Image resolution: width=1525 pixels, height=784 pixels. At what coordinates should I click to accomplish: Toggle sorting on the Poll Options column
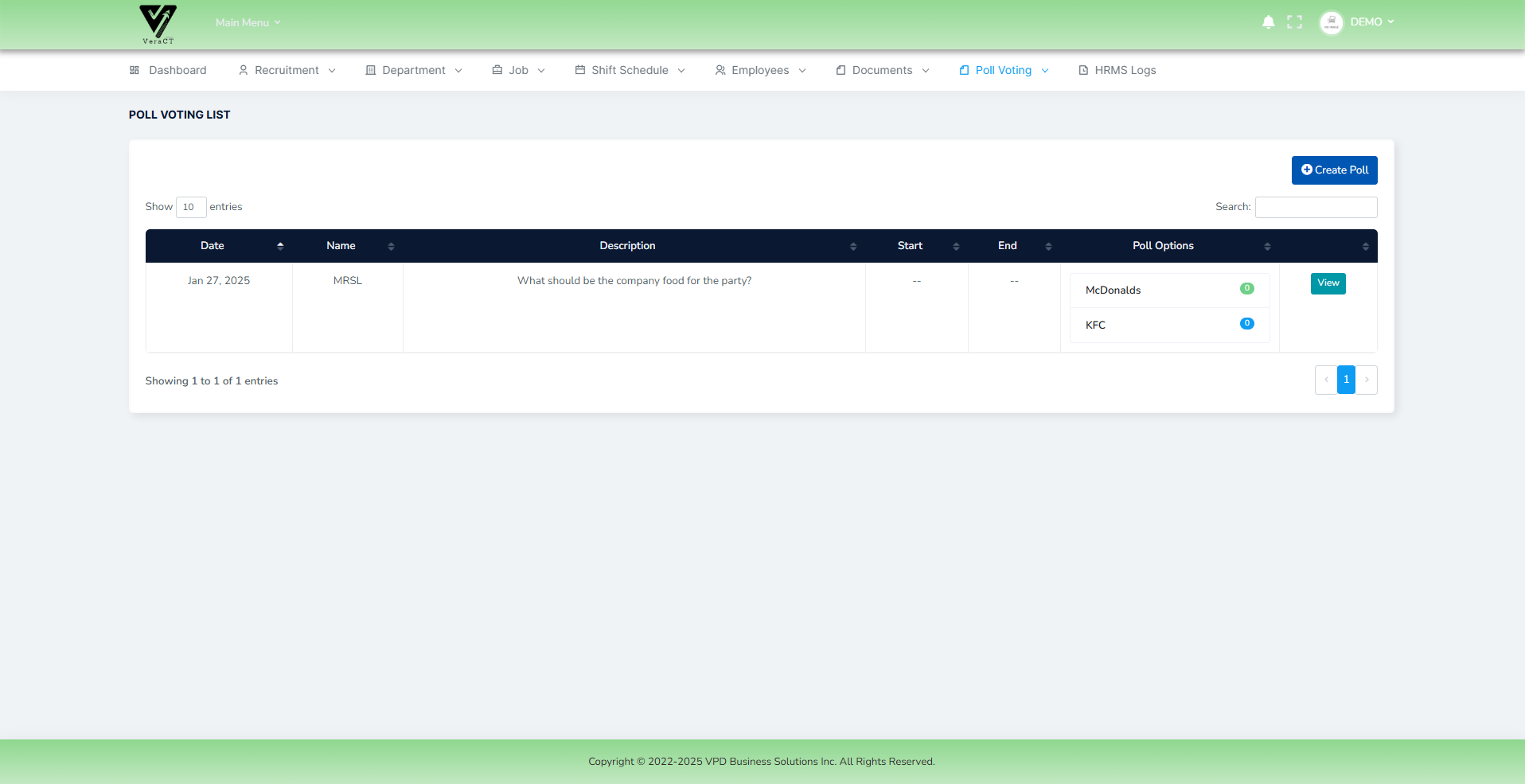[1267, 245]
